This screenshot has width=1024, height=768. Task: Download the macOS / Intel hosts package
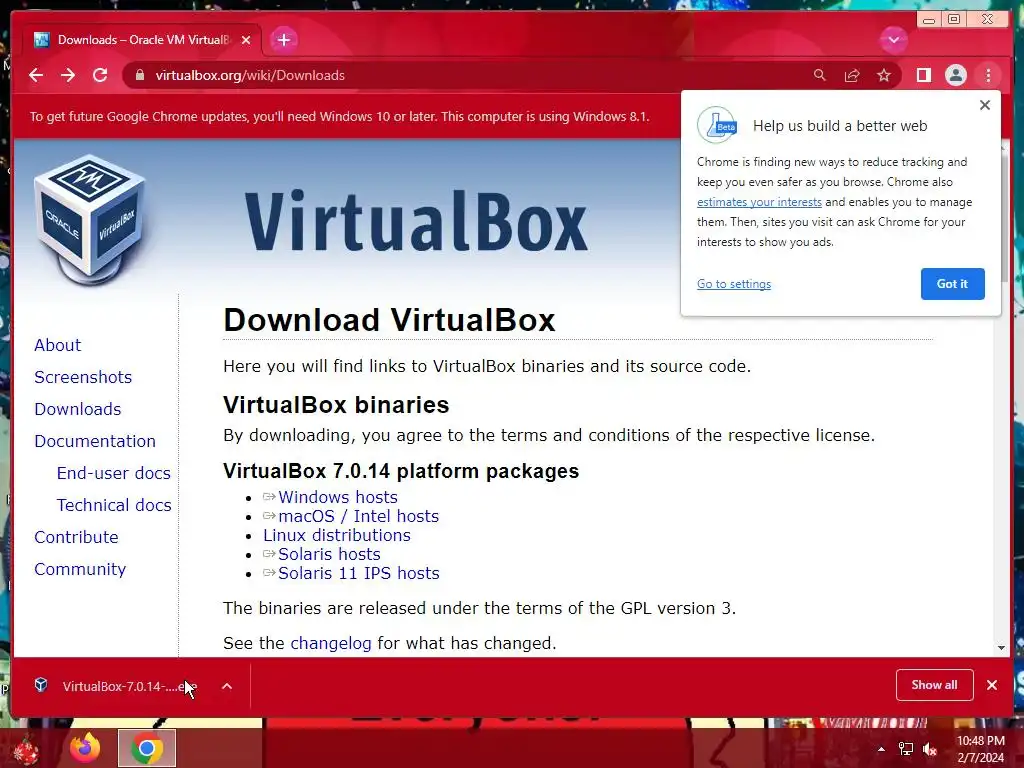click(359, 516)
